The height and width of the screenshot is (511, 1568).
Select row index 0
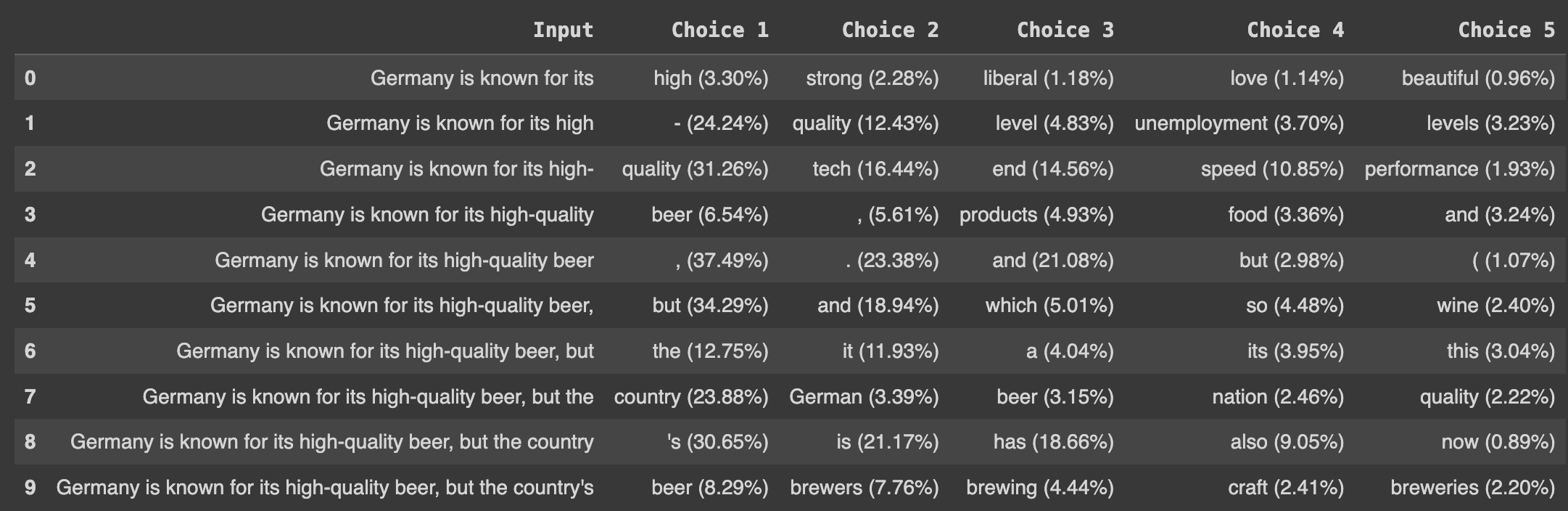pyautogui.click(x=30, y=78)
